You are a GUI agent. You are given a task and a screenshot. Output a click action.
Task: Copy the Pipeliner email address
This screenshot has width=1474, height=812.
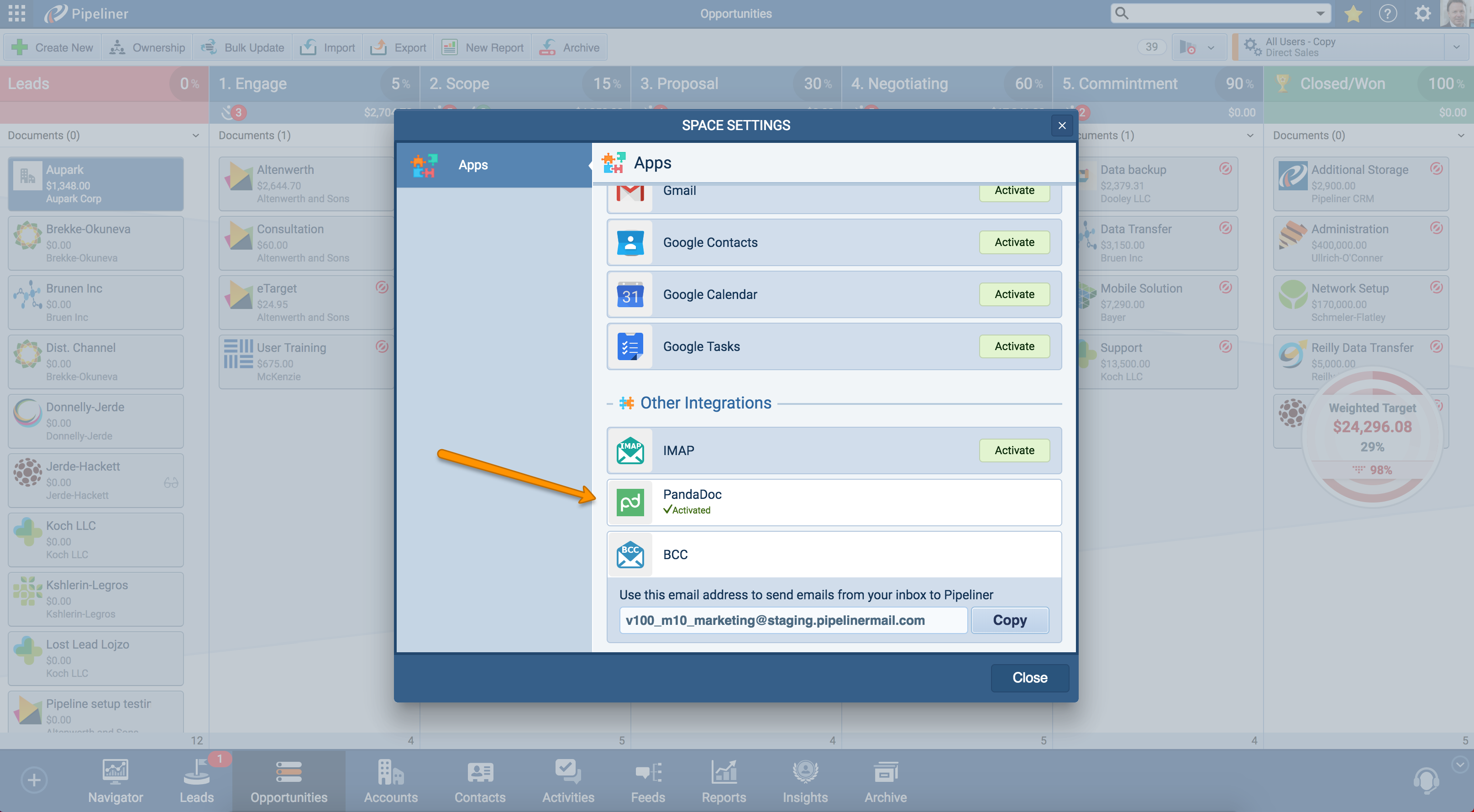(1009, 620)
